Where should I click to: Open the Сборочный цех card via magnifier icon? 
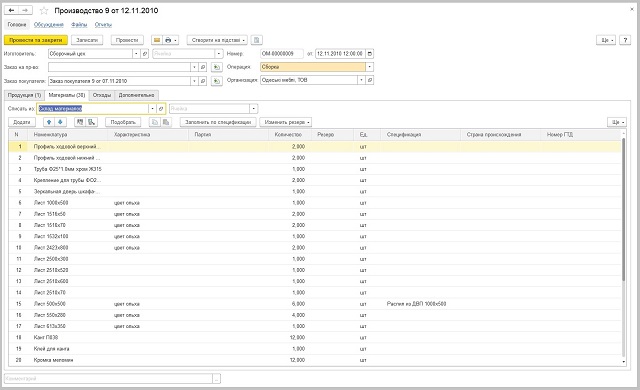144,53
